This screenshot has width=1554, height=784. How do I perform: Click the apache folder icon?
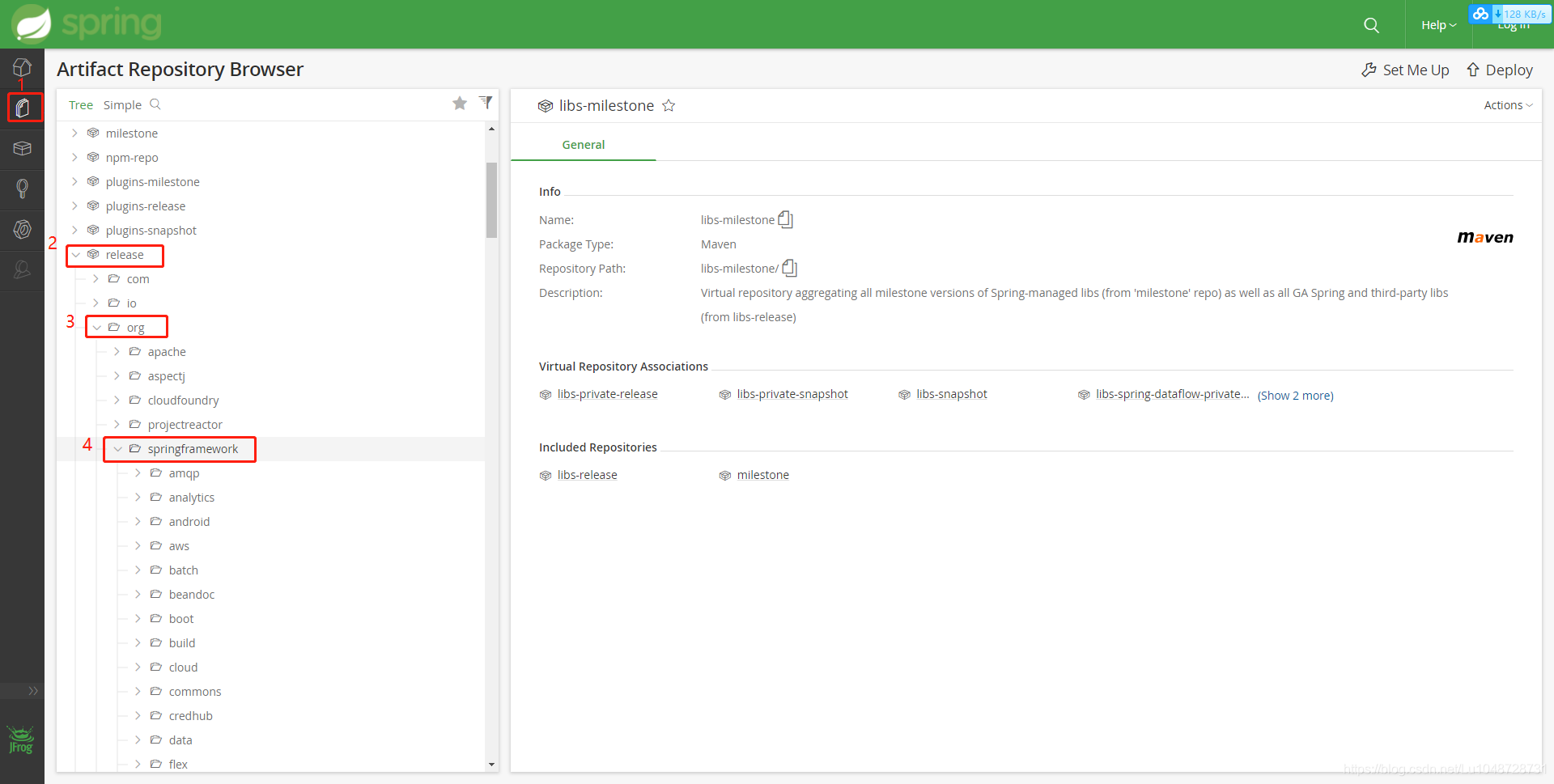[135, 351]
